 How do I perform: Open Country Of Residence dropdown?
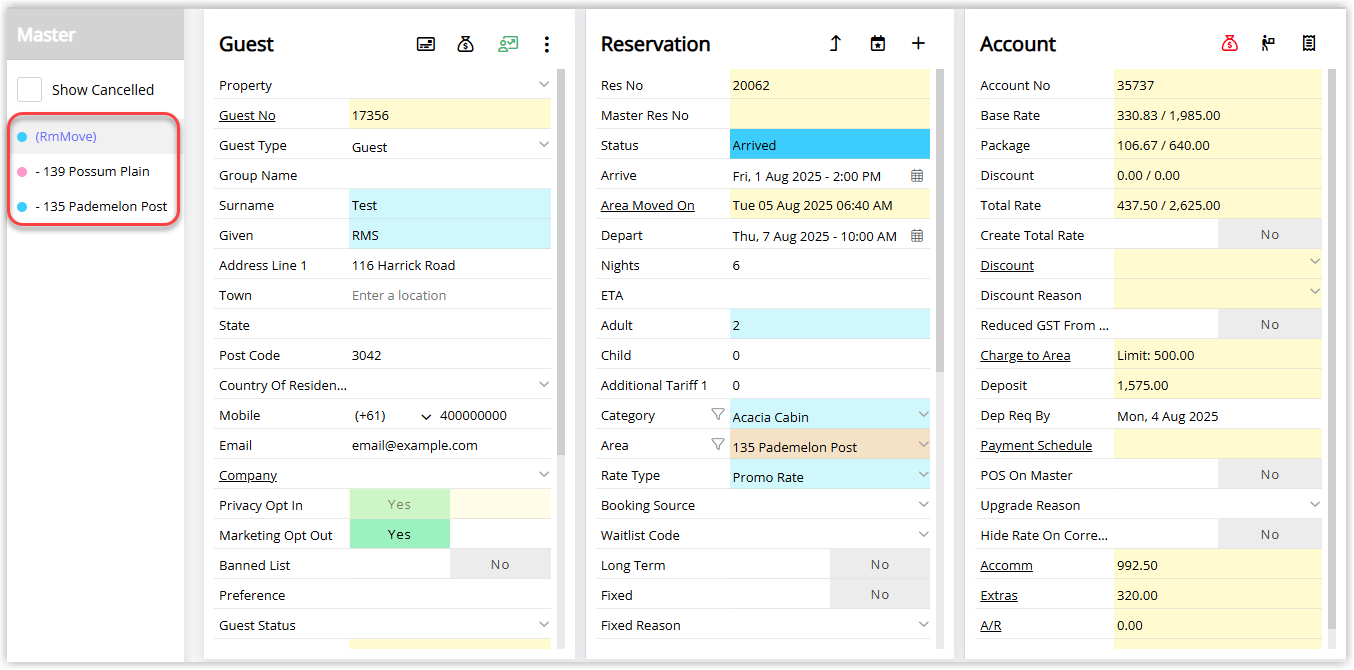pos(544,384)
